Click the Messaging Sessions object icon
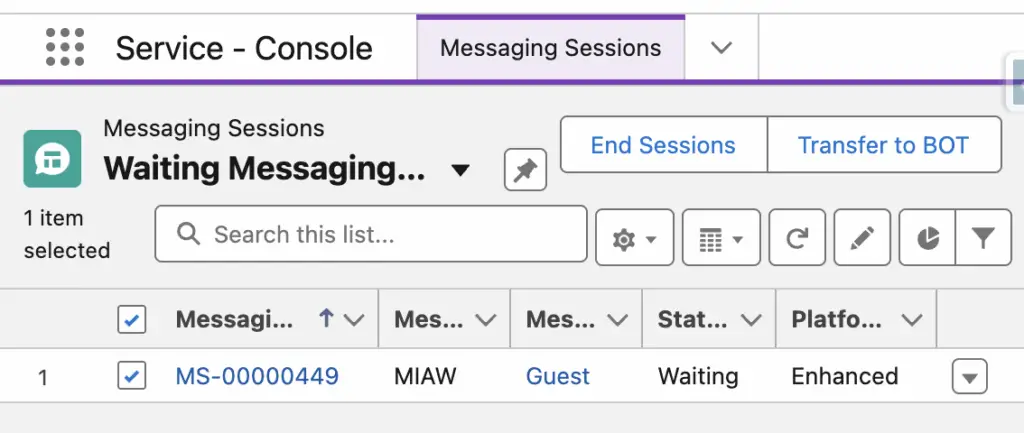The width and height of the screenshot is (1024, 433). click(x=52, y=159)
